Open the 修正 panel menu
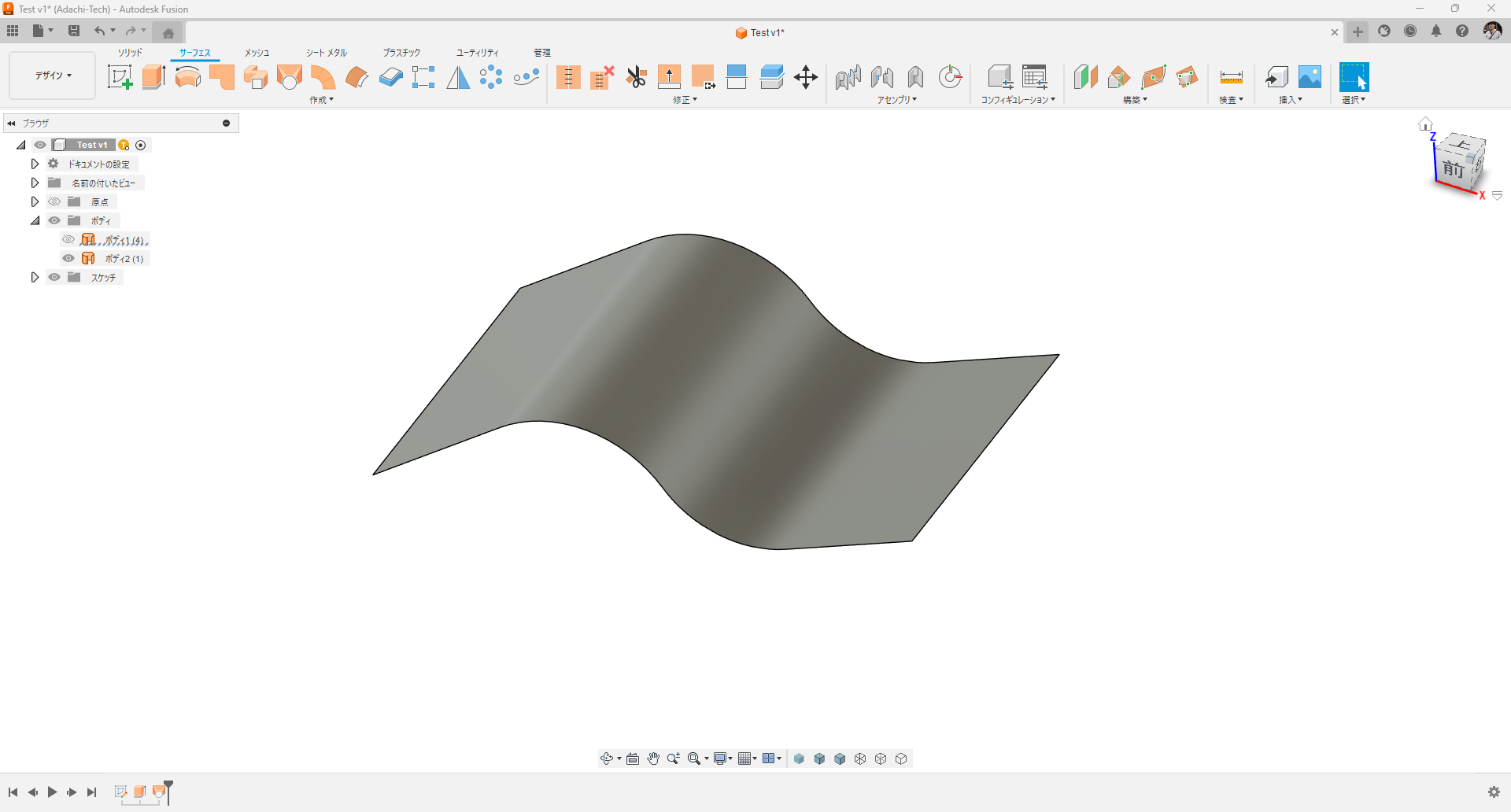 (x=685, y=100)
